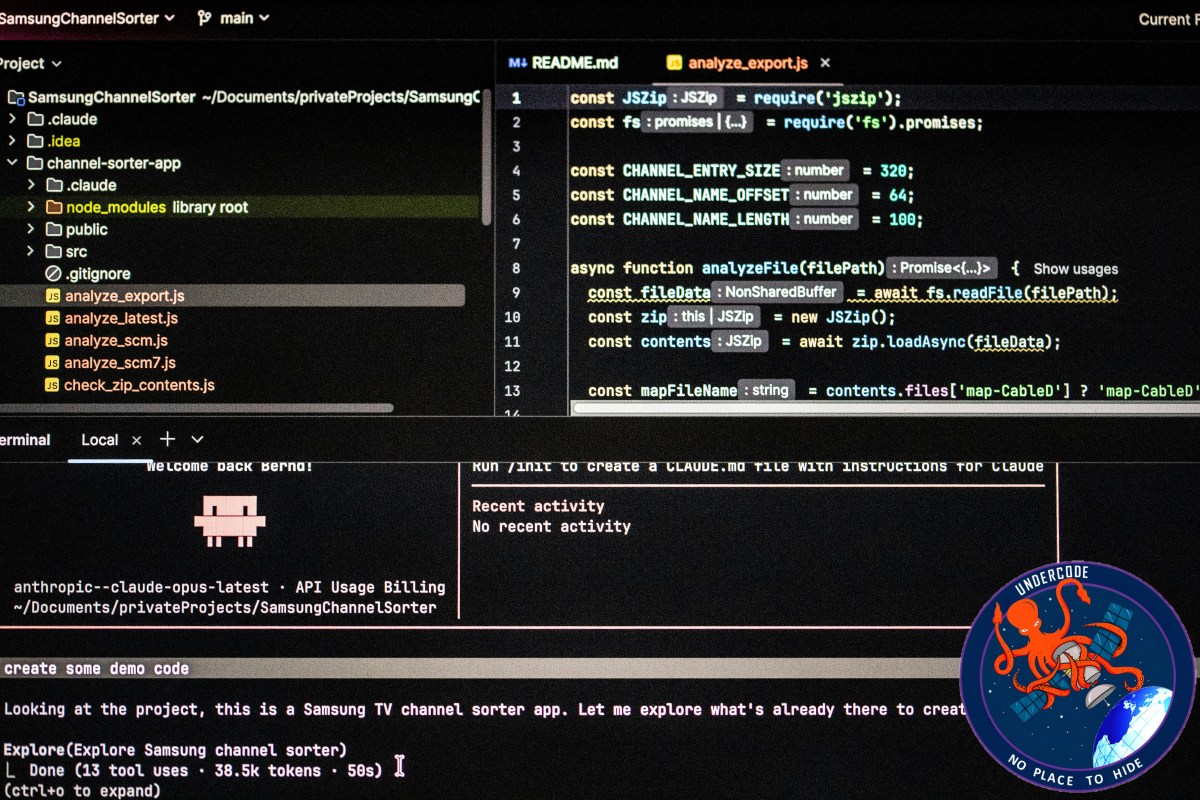Switch to the README.md tab

pyautogui.click(x=574, y=62)
